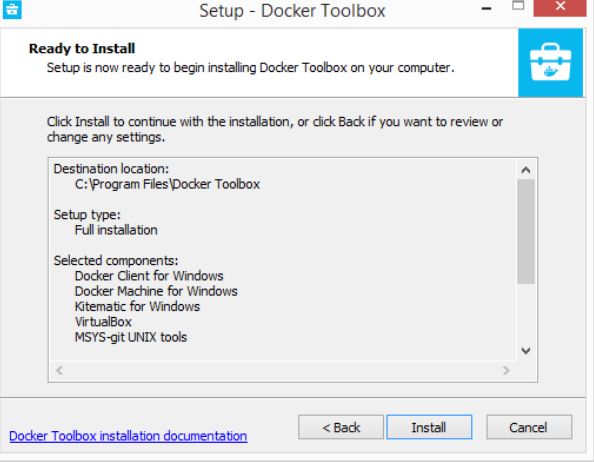
Task: Maximize the Setup window
Action: tap(518, 5)
